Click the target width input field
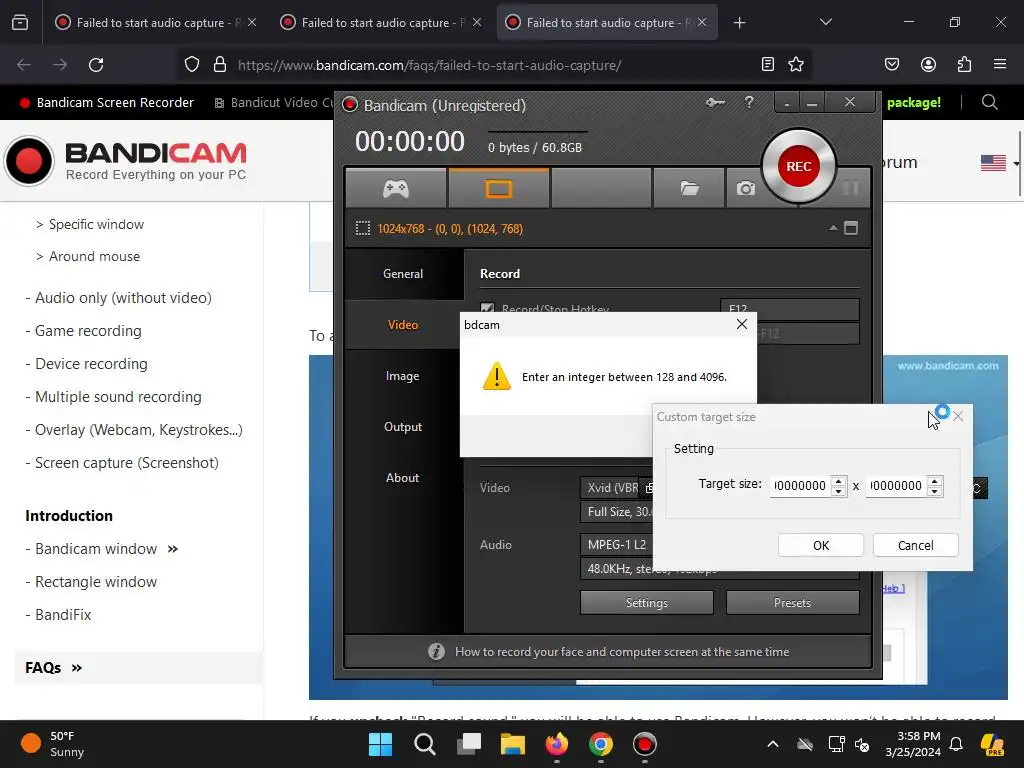Screen dimensions: 1024x768 800,486
